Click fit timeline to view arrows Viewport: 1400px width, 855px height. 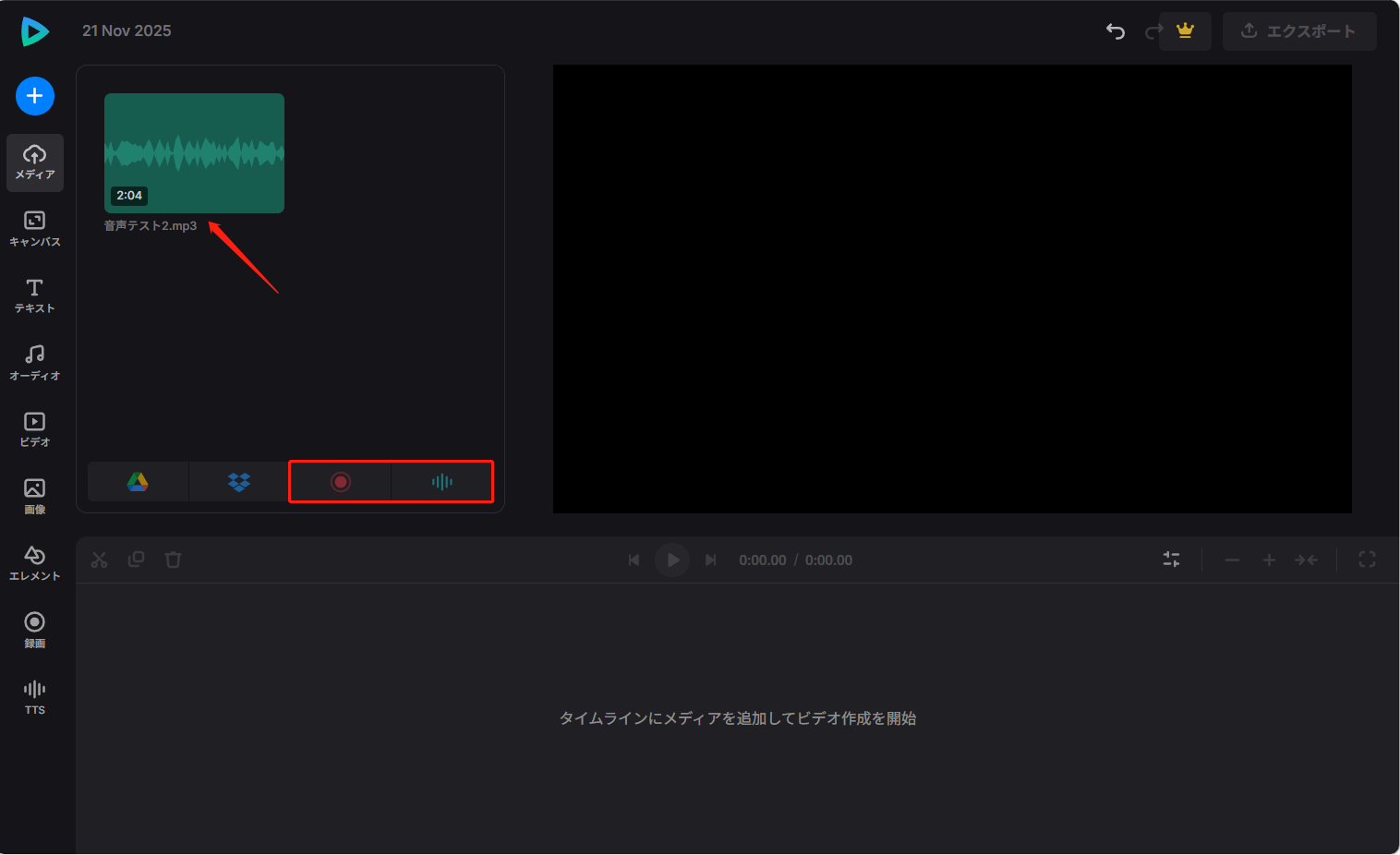(1307, 560)
